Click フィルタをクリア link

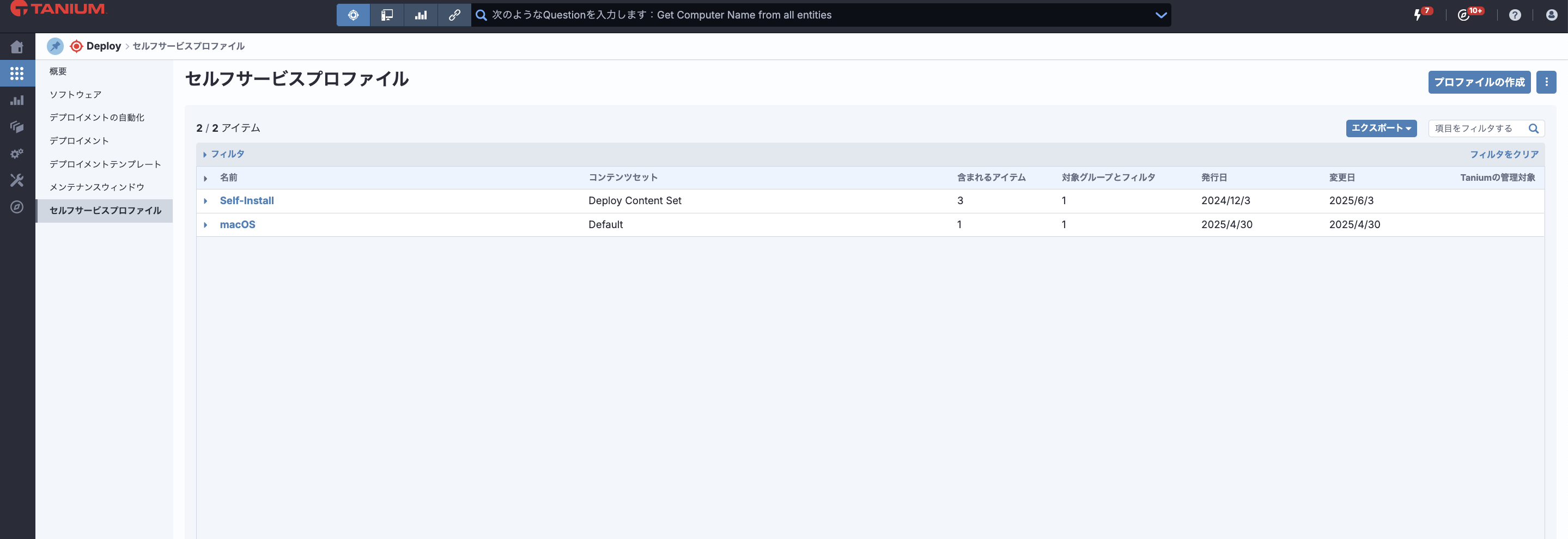click(x=1504, y=155)
